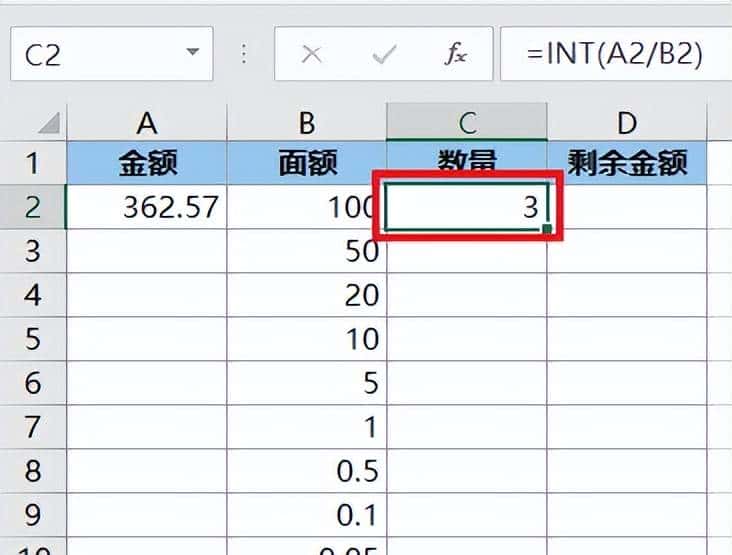The height and width of the screenshot is (555, 732).
Task: Select row 8 header
Action: [33, 471]
